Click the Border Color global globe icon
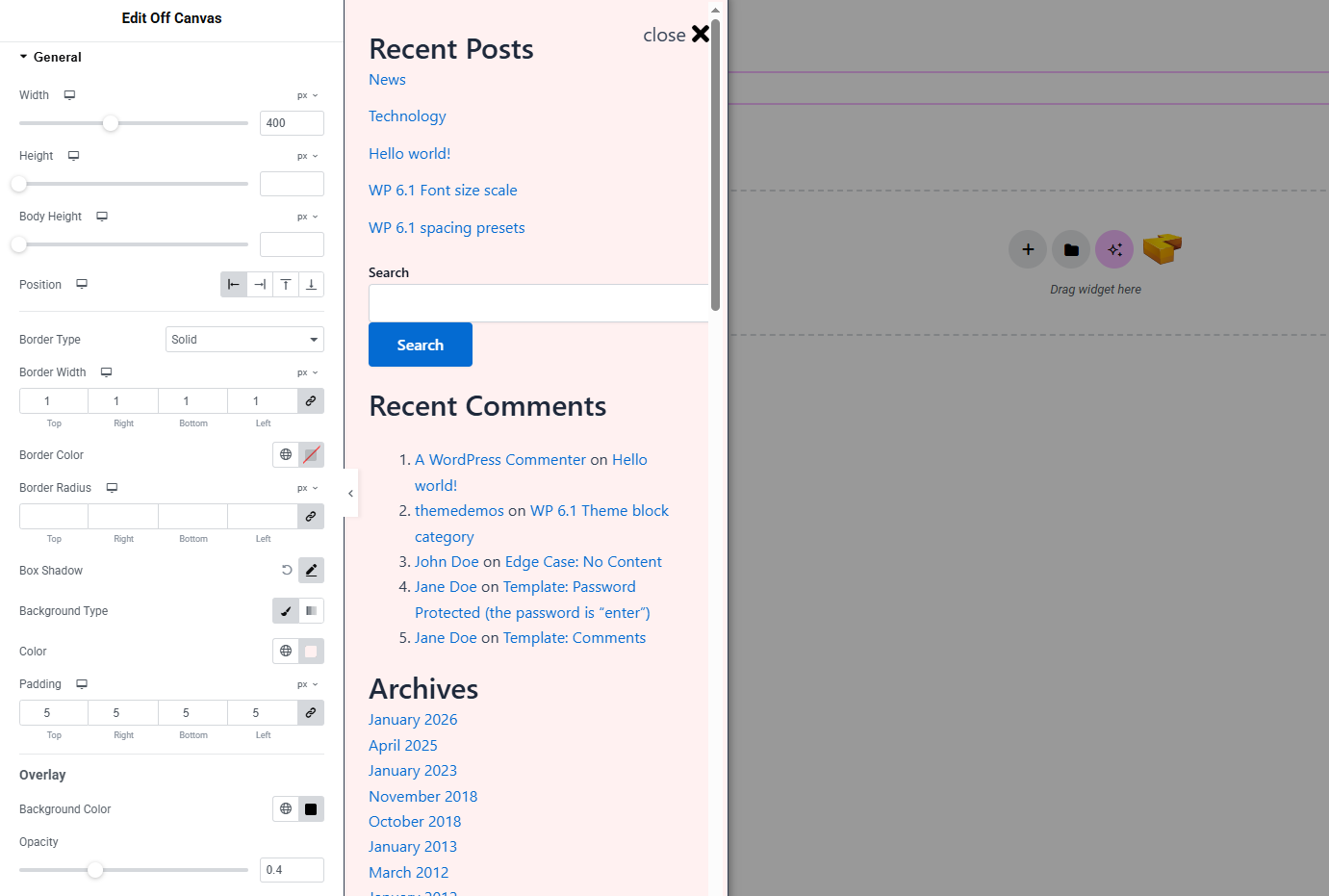The width and height of the screenshot is (1329, 896). (286, 455)
